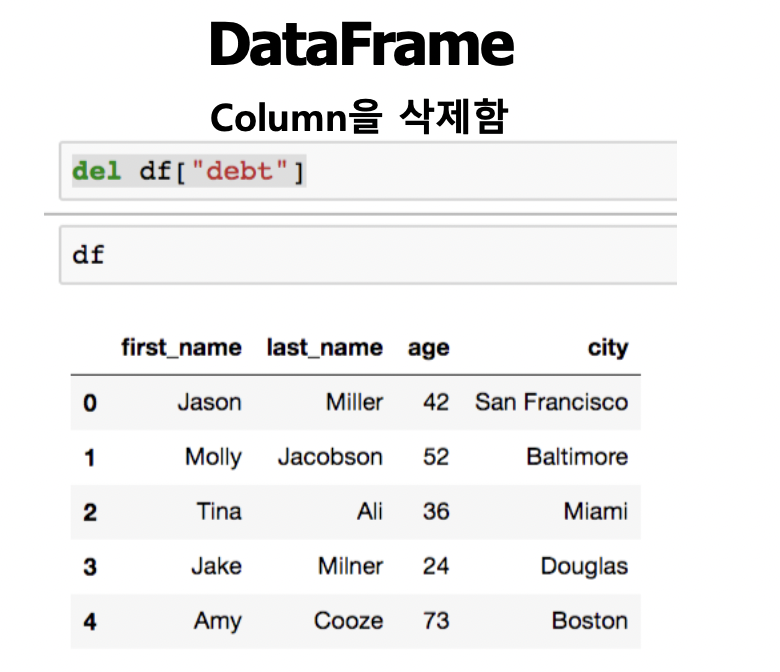Click the del keyword in the code
Viewport: 780px width, 672px height.
click(x=97, y=171)
